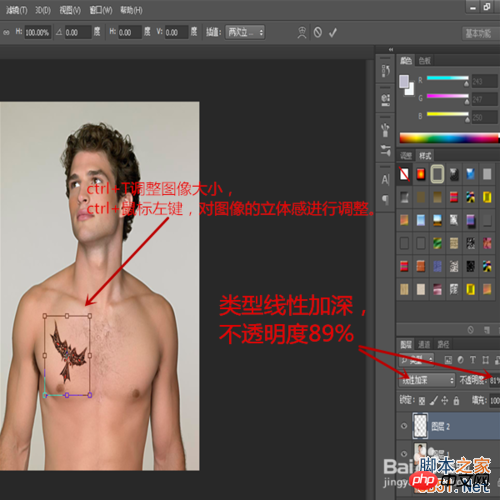Open the layer filter kind dropdown 类型
This screenshot has height=500, width=500.
[417, 360]
